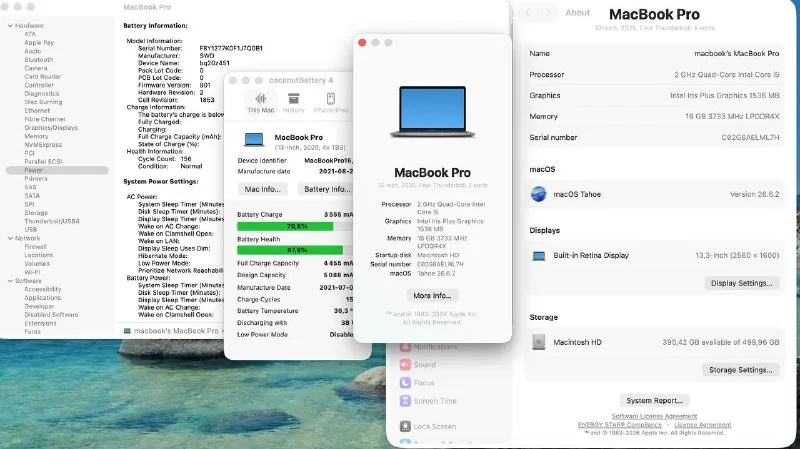Image resolution: width=800 pixels, height=449 pixels.
Task: Select Bluetooth in System Report sidebar
Action: [39, 60]
